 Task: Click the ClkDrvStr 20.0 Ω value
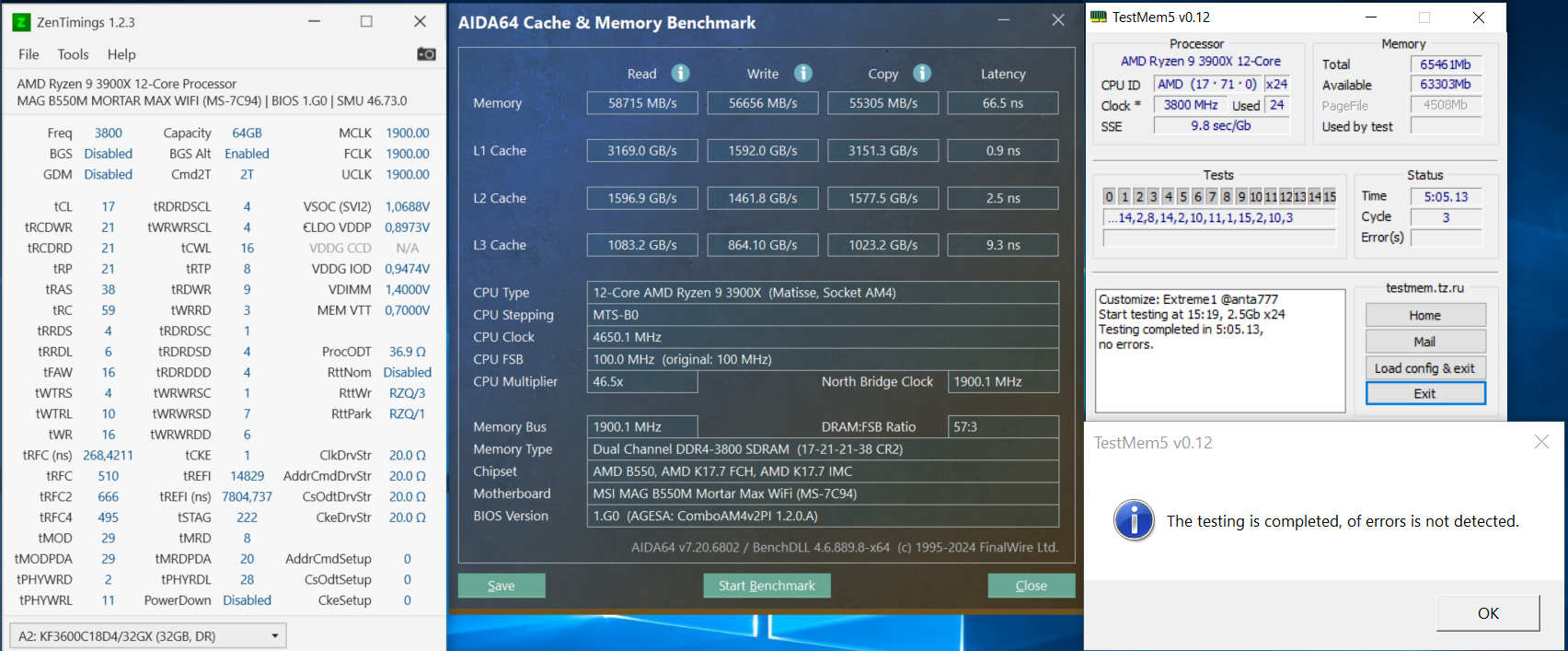click(x=408, y=455)
